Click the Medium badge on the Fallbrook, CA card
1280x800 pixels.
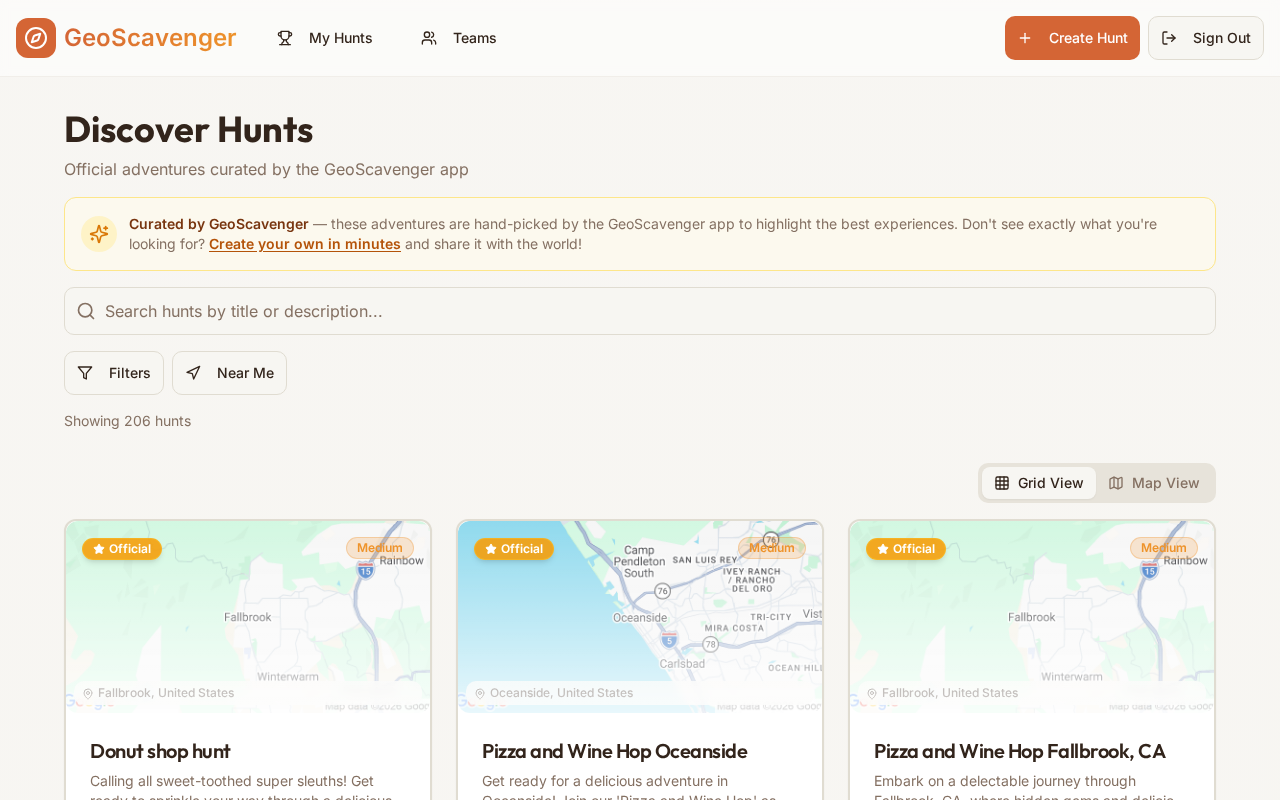pos(1164,548)
